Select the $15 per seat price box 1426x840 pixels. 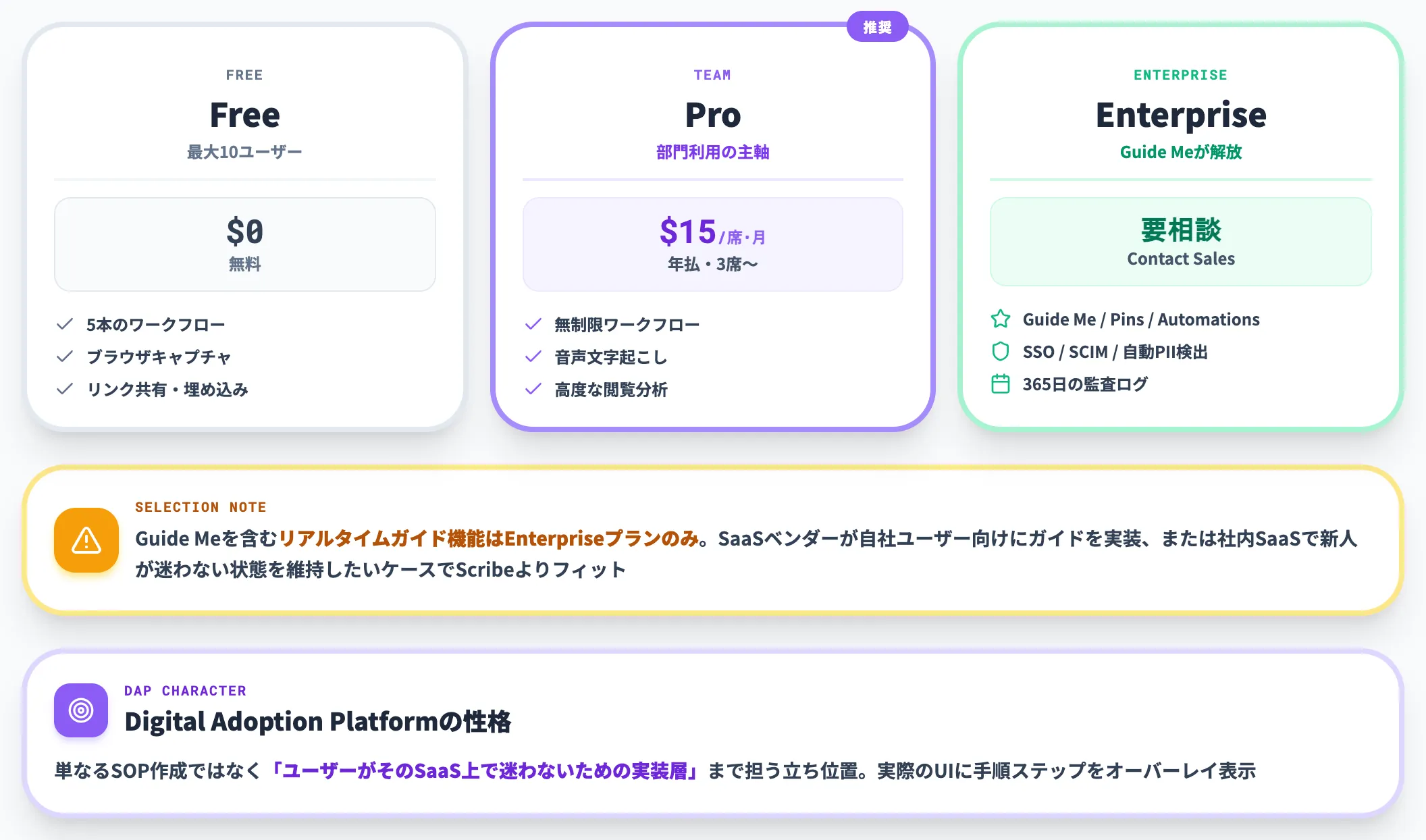[713, 244]
